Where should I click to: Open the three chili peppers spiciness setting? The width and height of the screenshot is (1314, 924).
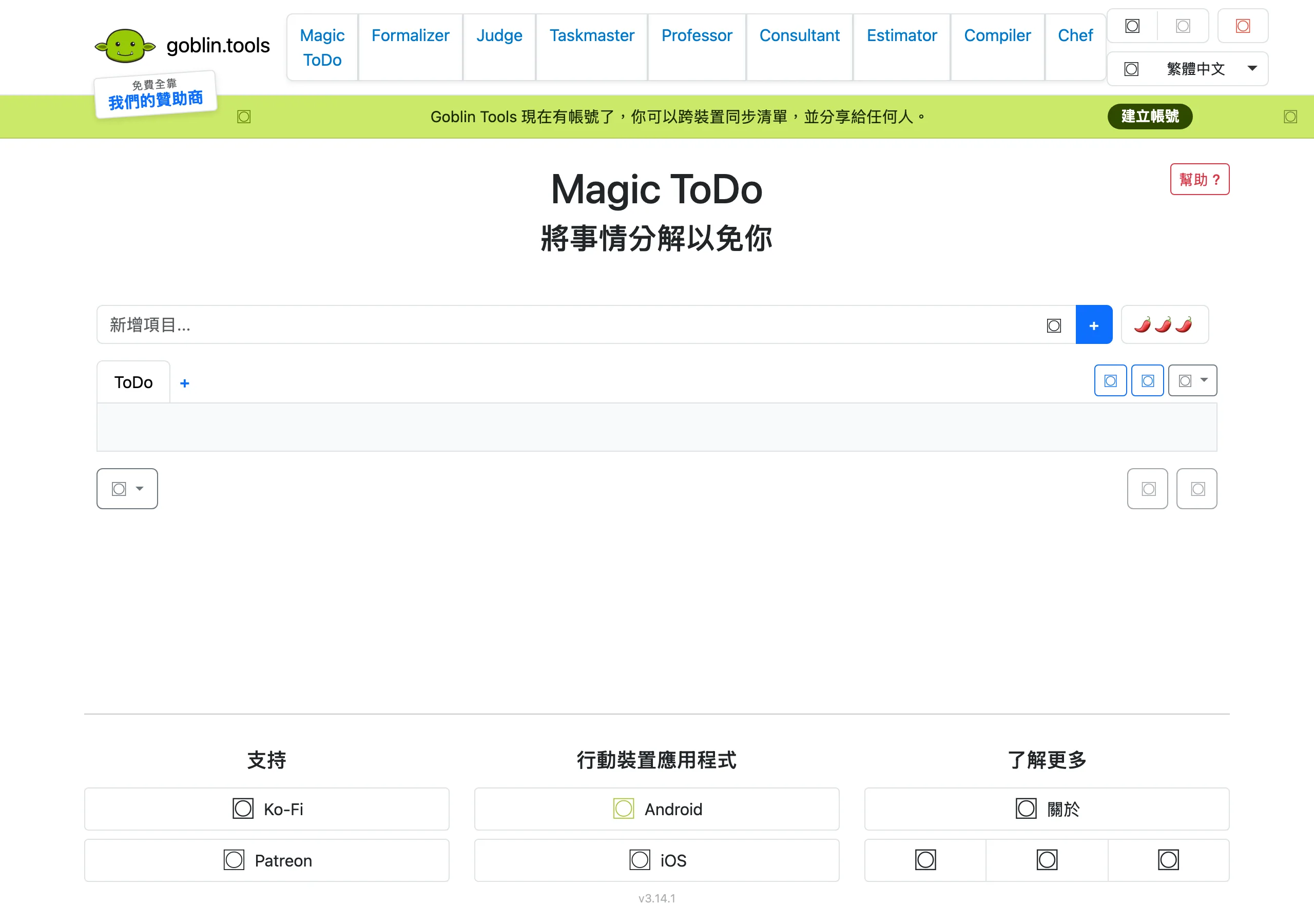[1164, 324]
